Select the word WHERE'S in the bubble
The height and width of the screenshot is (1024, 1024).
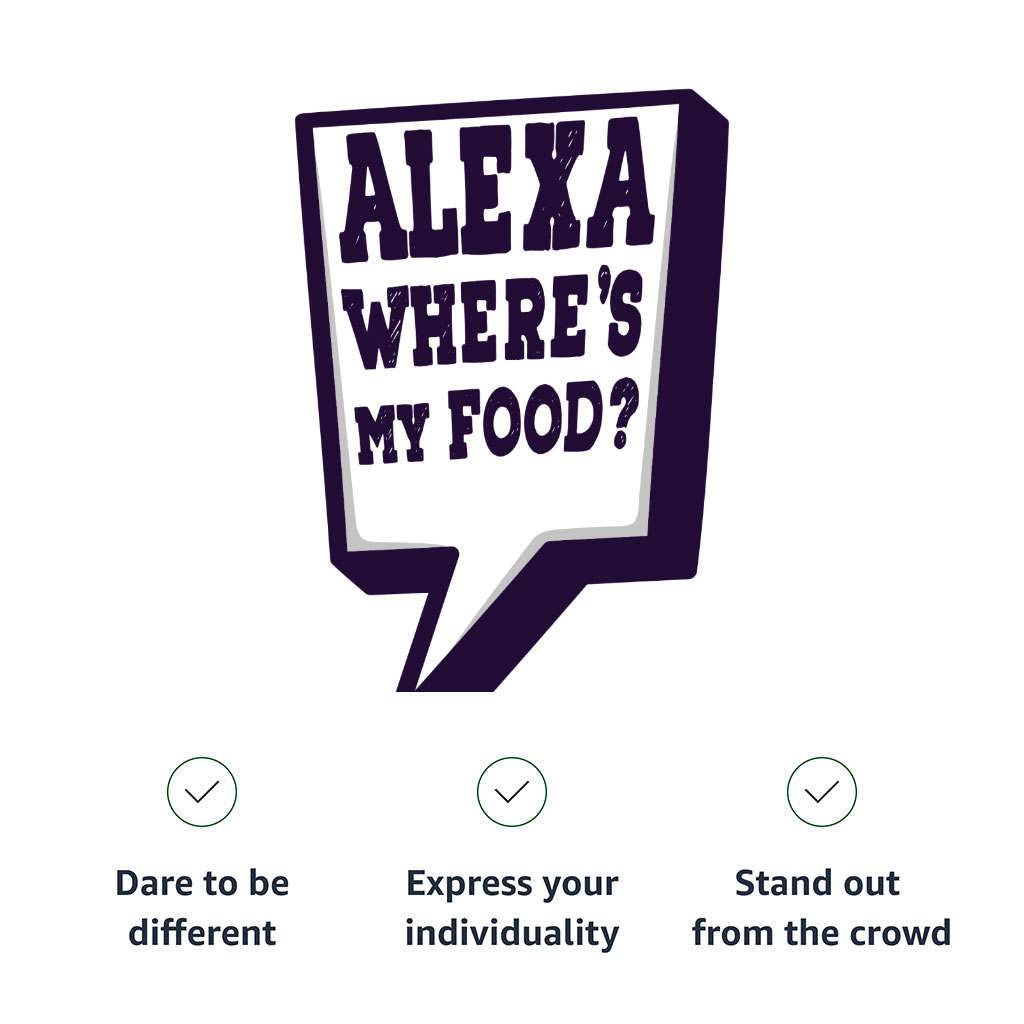click(490, 320)
